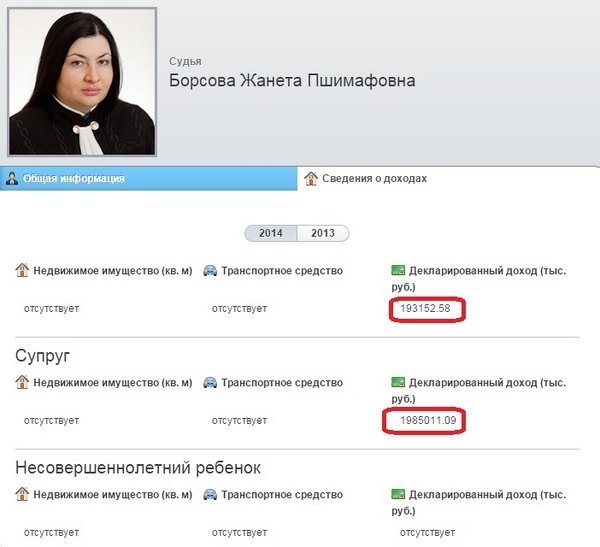Click the person icon in Общая информация tab

point(12,178)
